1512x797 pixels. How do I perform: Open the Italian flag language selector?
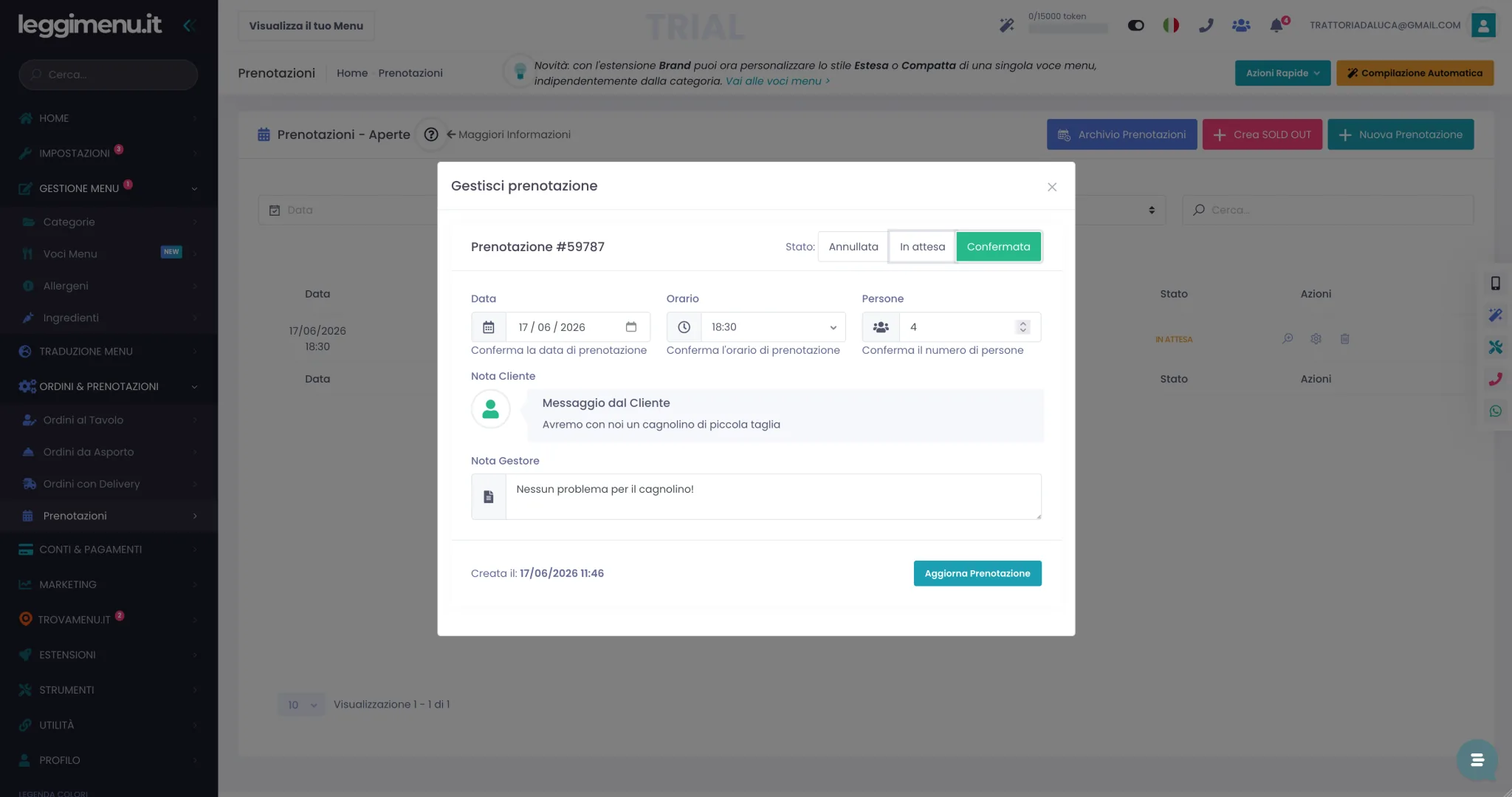[x=1171, y=25]
